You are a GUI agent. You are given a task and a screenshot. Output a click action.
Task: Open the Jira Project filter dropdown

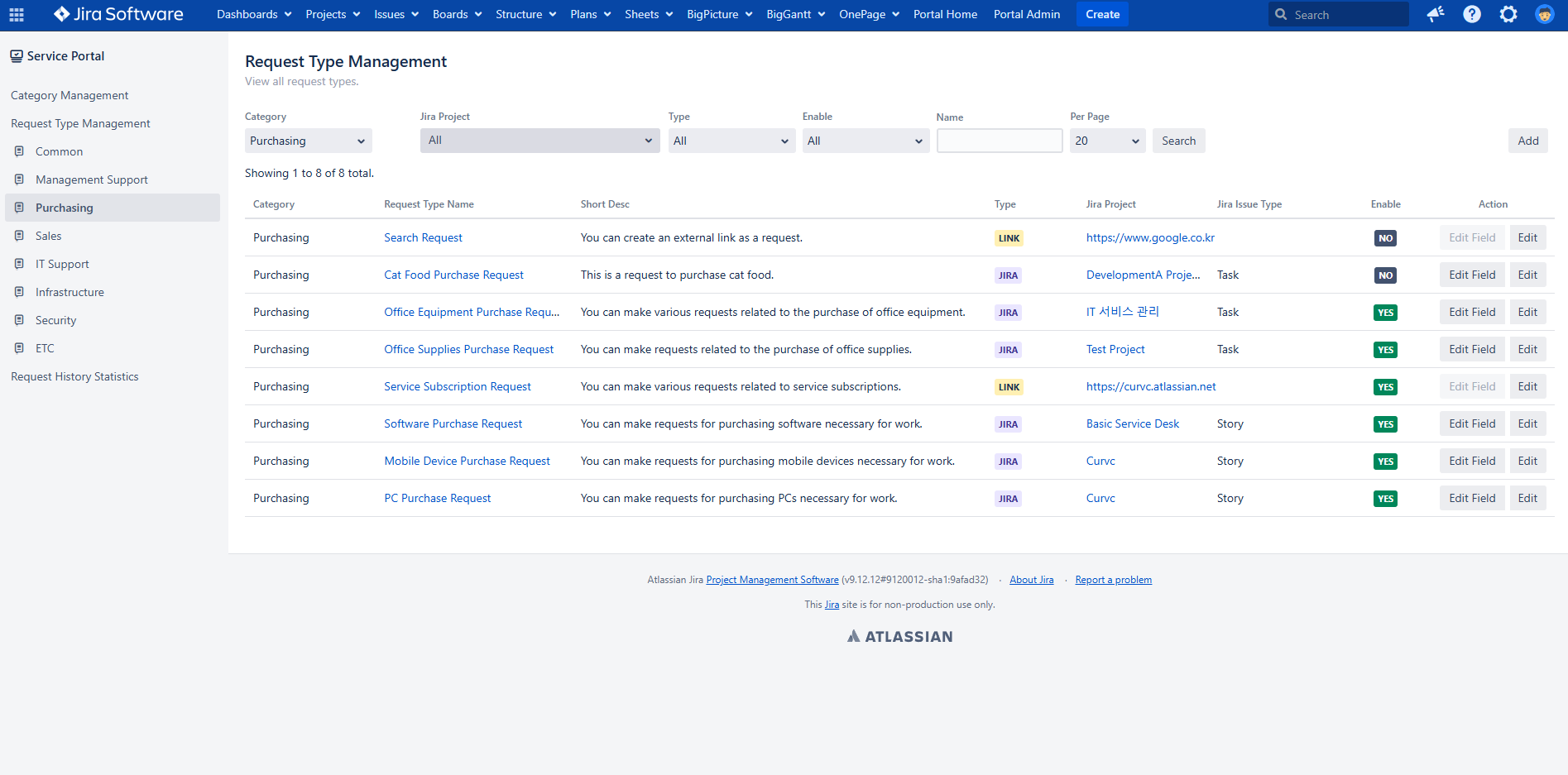pos(539,141)
